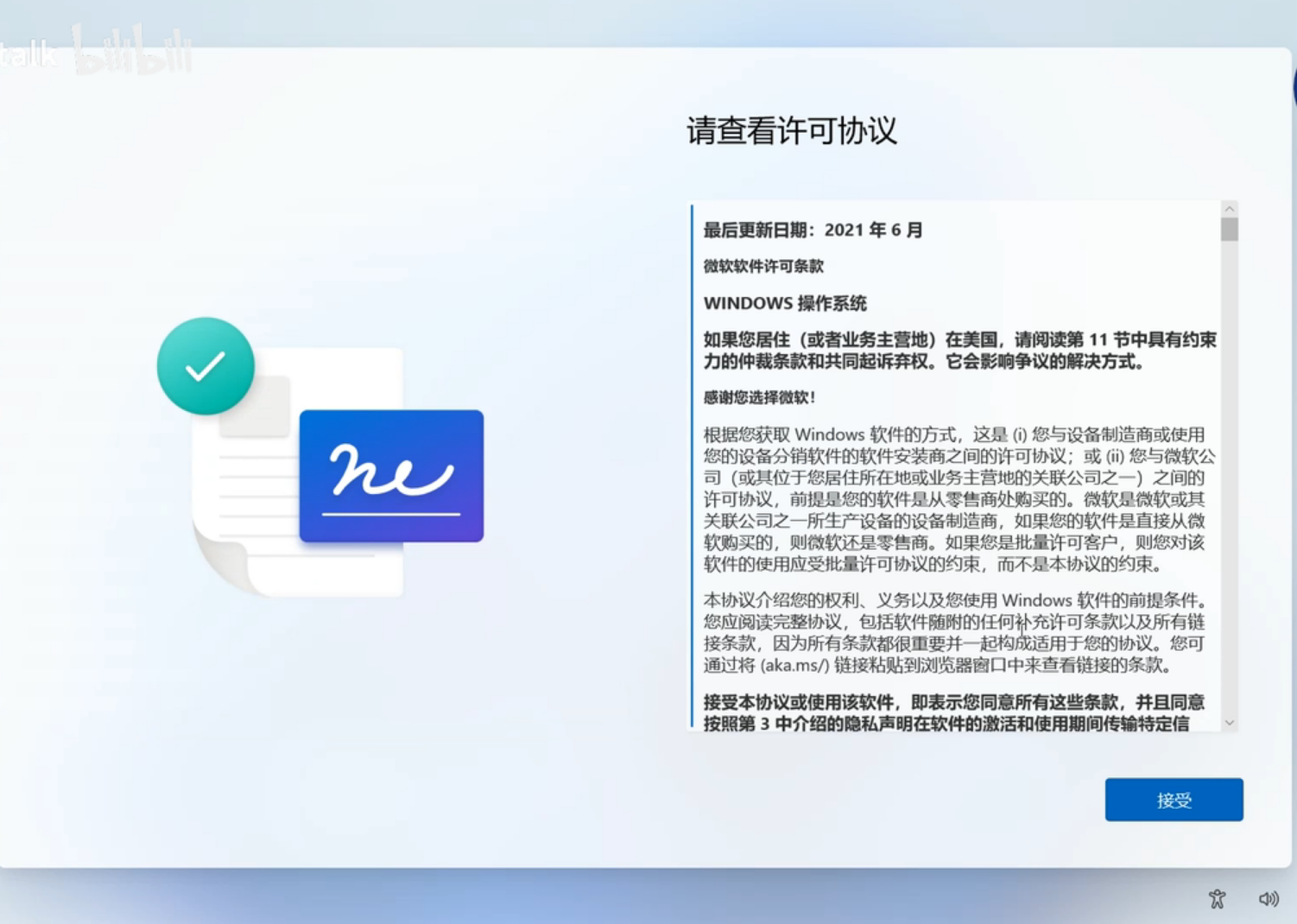Click the 请查看许可协议 heading
This screenshot has width=1297, height=924.
(x=792, y=130)
